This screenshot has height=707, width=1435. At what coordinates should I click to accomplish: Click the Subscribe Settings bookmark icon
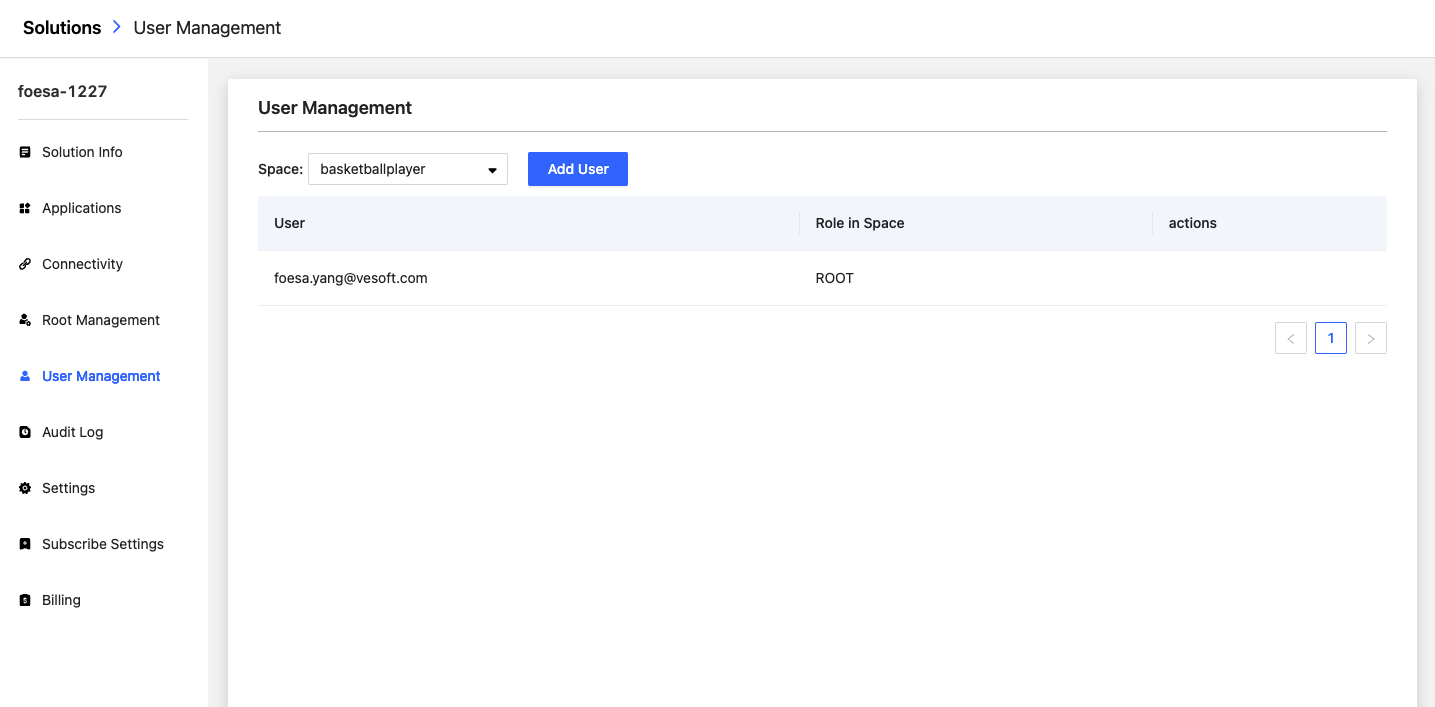[25, 544]
